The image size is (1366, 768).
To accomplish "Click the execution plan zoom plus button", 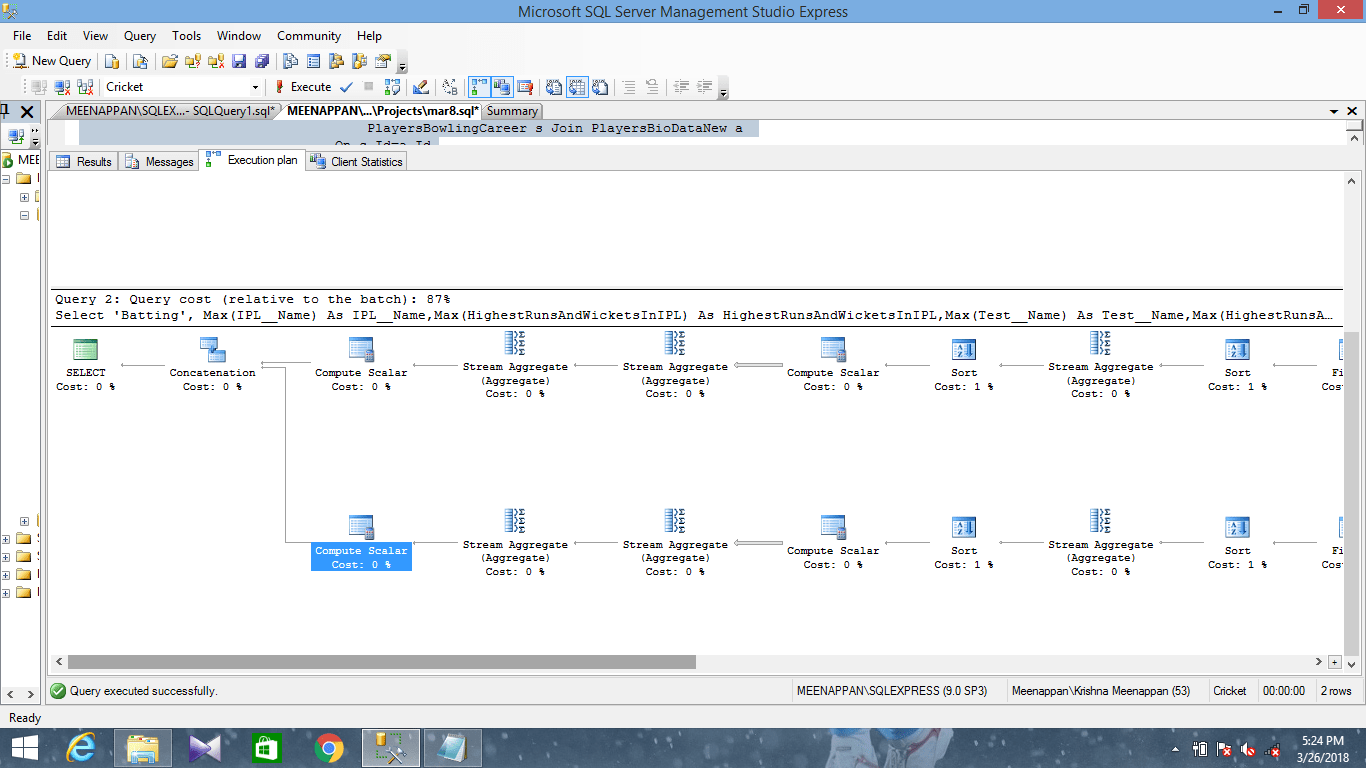I will pyautogui.click(x=1334, y=662).
